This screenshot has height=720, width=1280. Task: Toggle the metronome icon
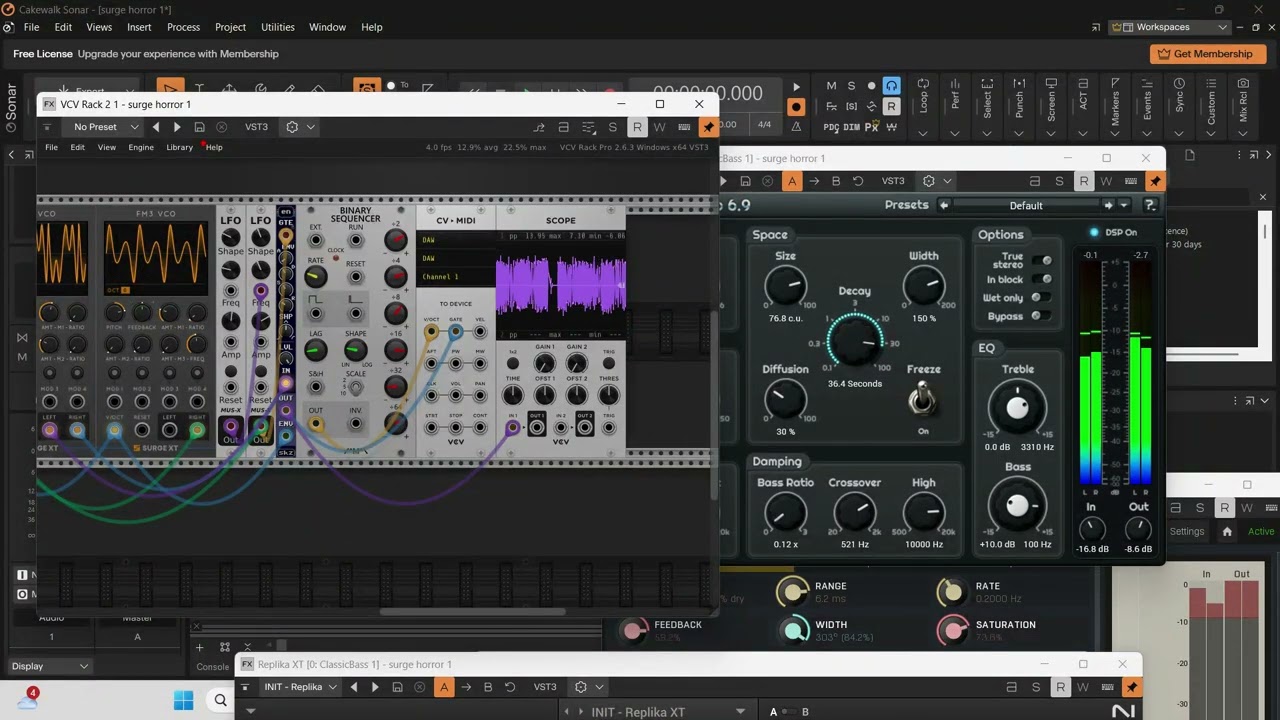point(796,126)
